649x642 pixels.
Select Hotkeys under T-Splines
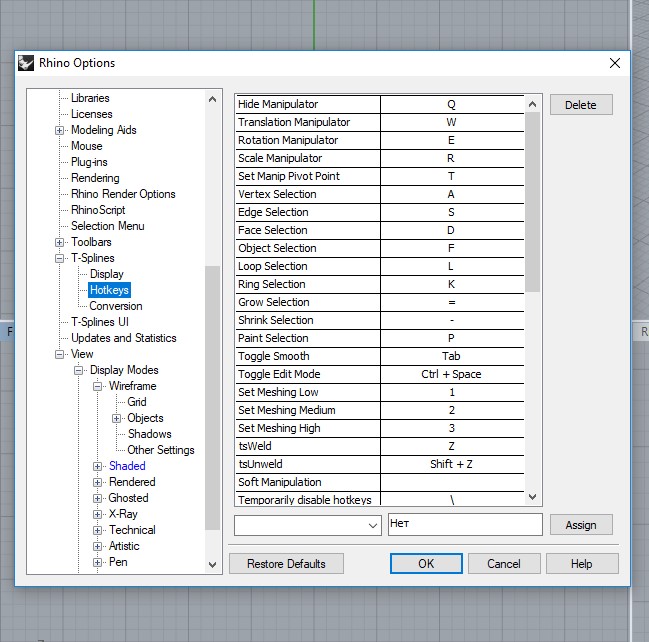(x=109, y=290)
